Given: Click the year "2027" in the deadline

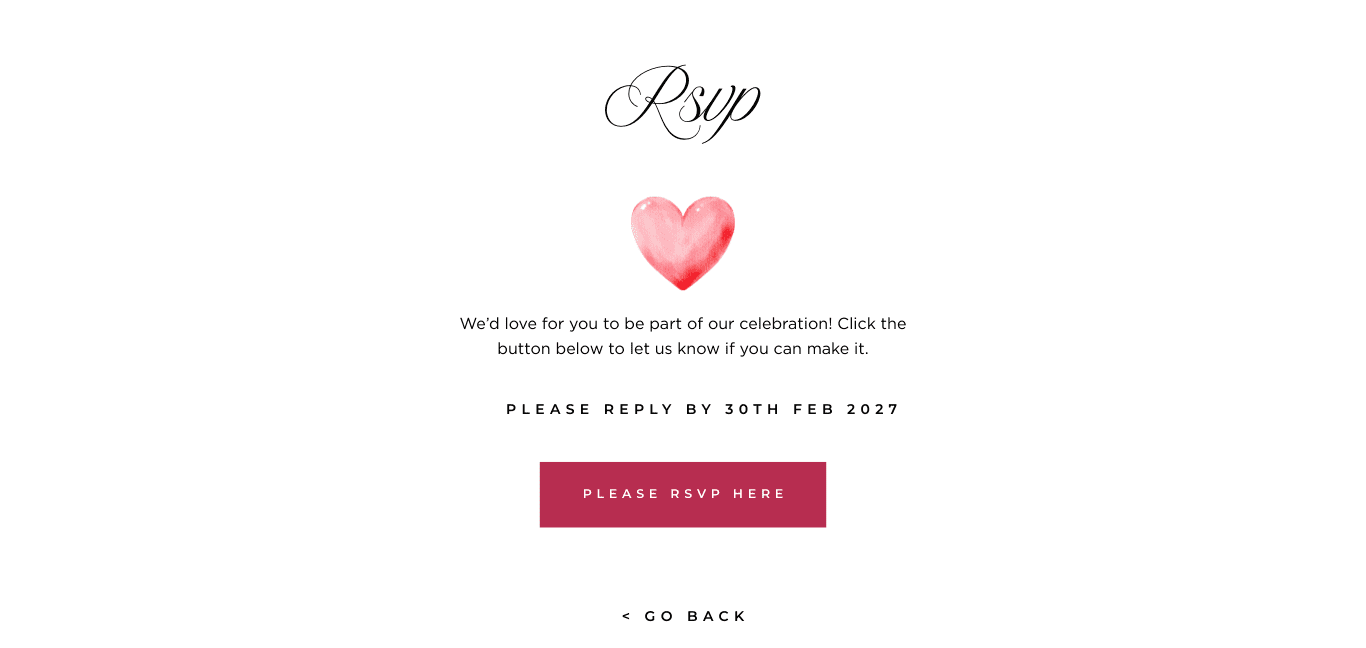Looking at the screenshot, I should (x=873, y=409).
